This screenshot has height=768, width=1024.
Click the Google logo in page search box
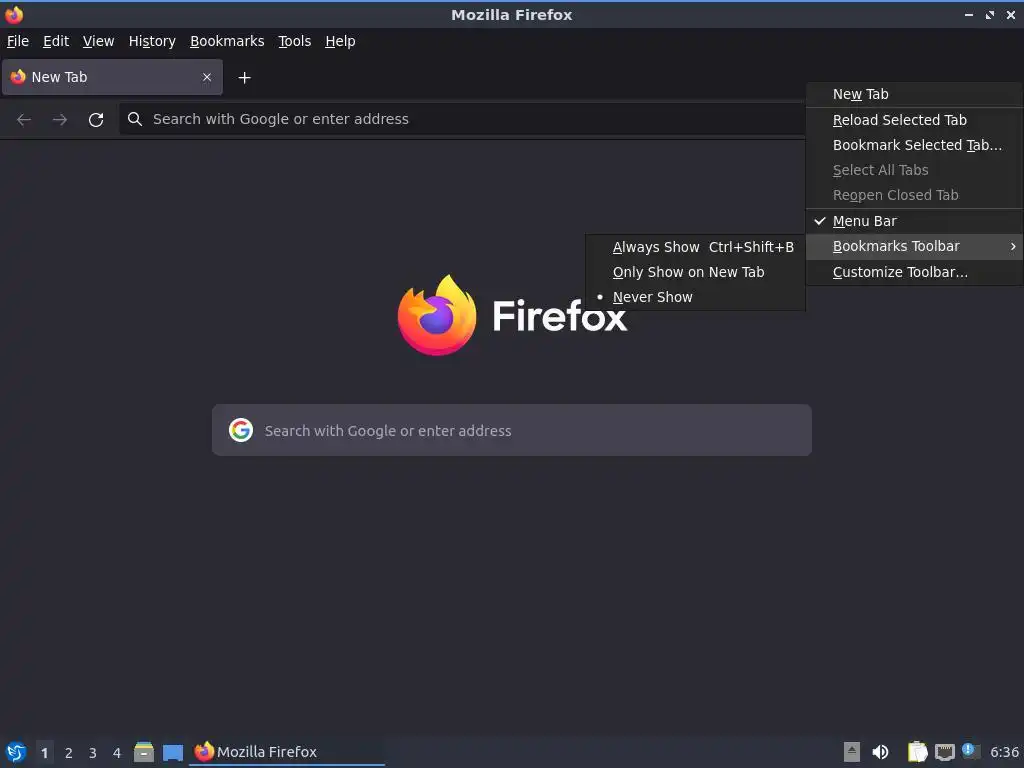(241, 430)
